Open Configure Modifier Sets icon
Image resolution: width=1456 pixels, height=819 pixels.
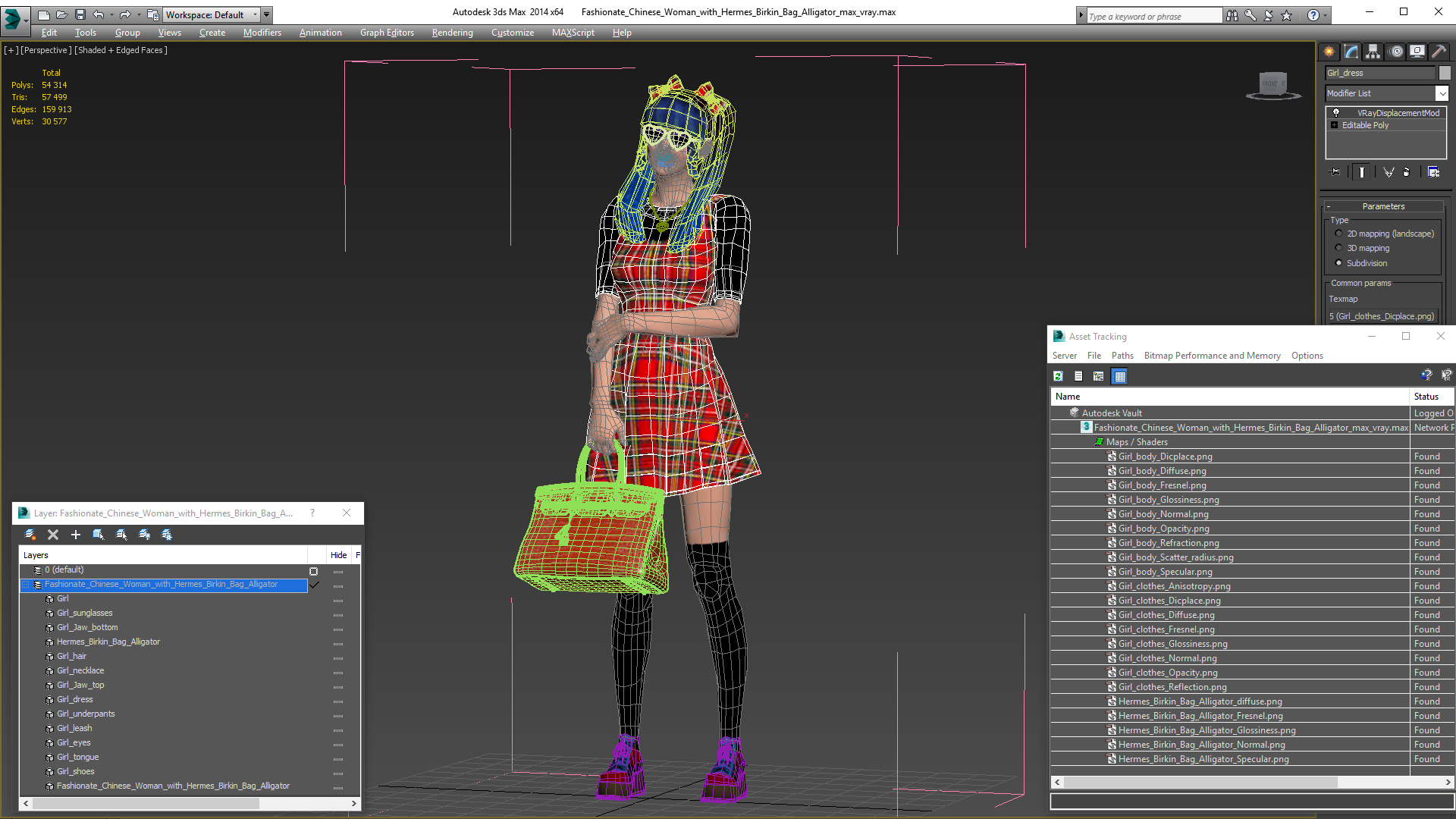[x=1433, y=172]
